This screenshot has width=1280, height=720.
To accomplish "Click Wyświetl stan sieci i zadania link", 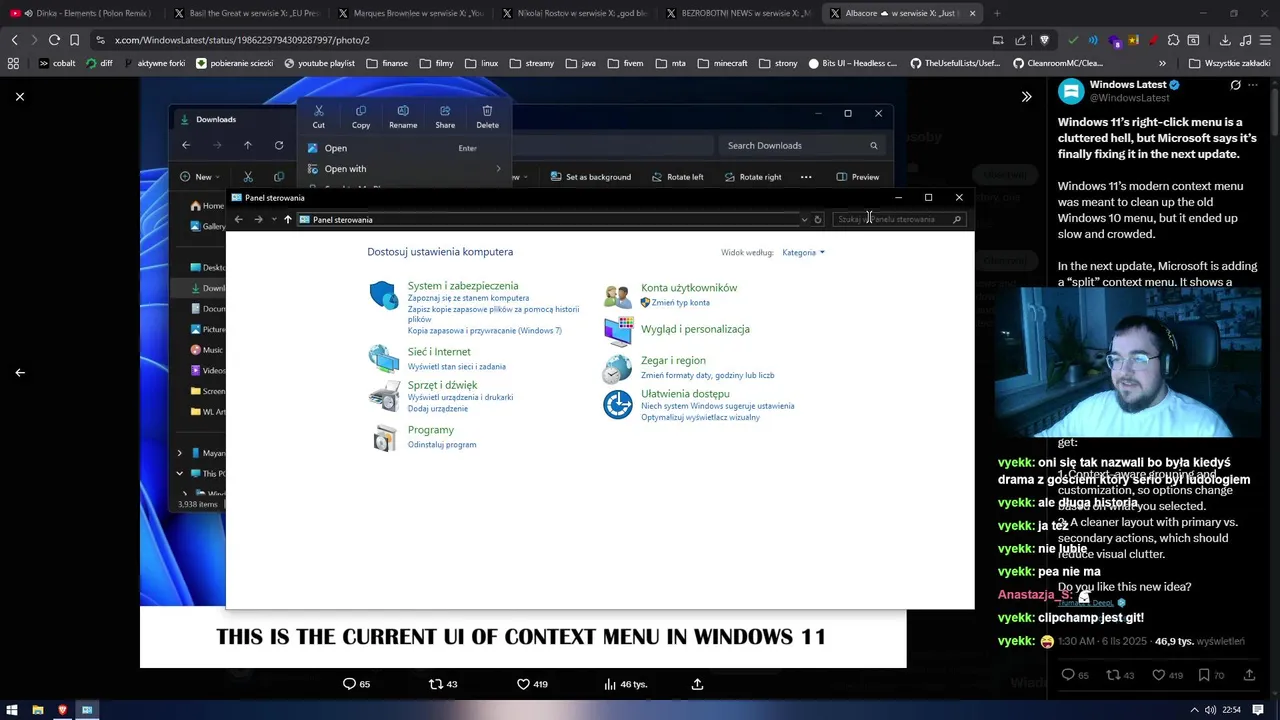I will click(456, 366).
